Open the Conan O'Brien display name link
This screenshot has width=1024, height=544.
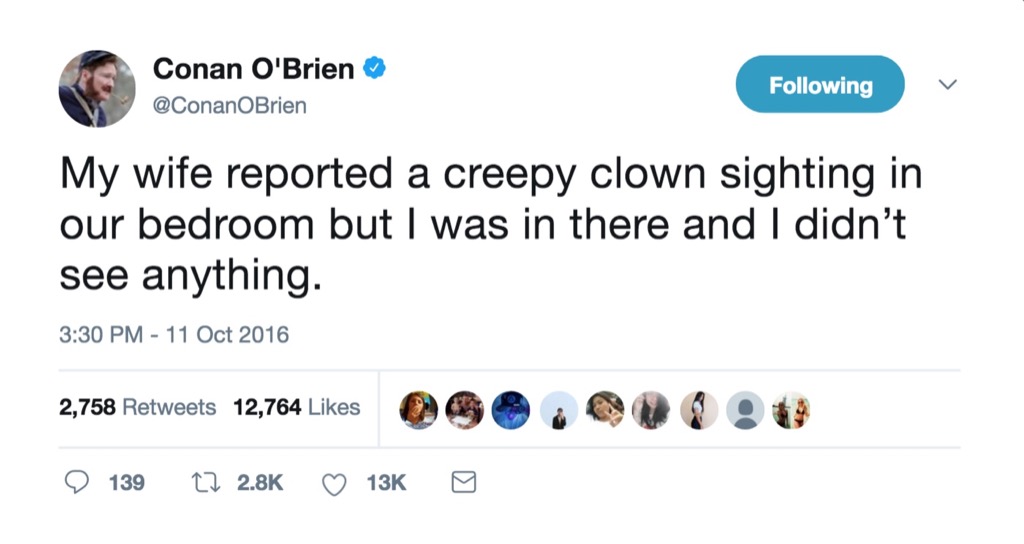[253, 69]
